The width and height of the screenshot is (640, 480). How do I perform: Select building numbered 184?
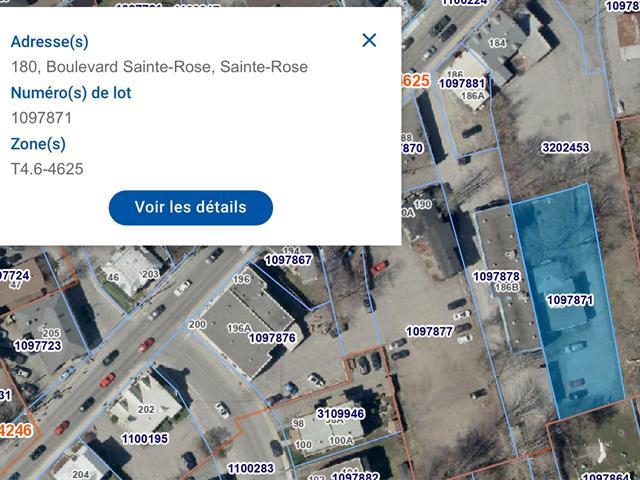[497, 42]
